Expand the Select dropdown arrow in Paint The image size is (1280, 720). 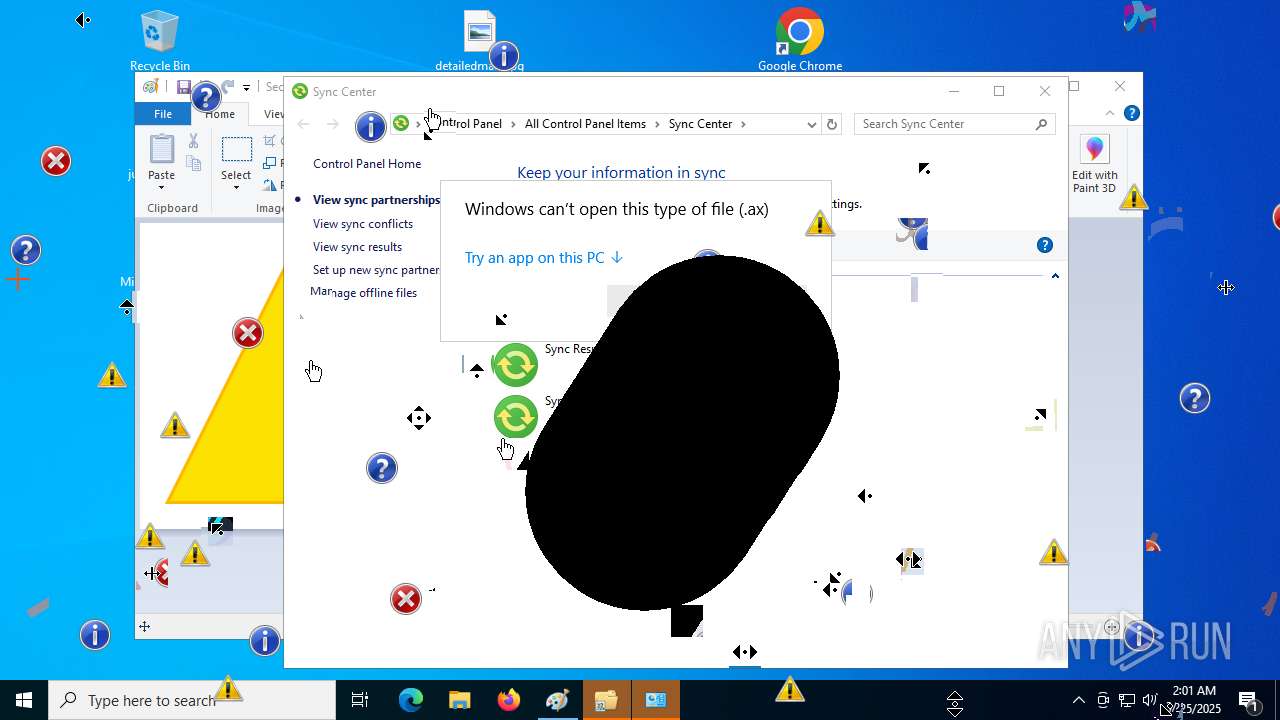tap(236, 188)
